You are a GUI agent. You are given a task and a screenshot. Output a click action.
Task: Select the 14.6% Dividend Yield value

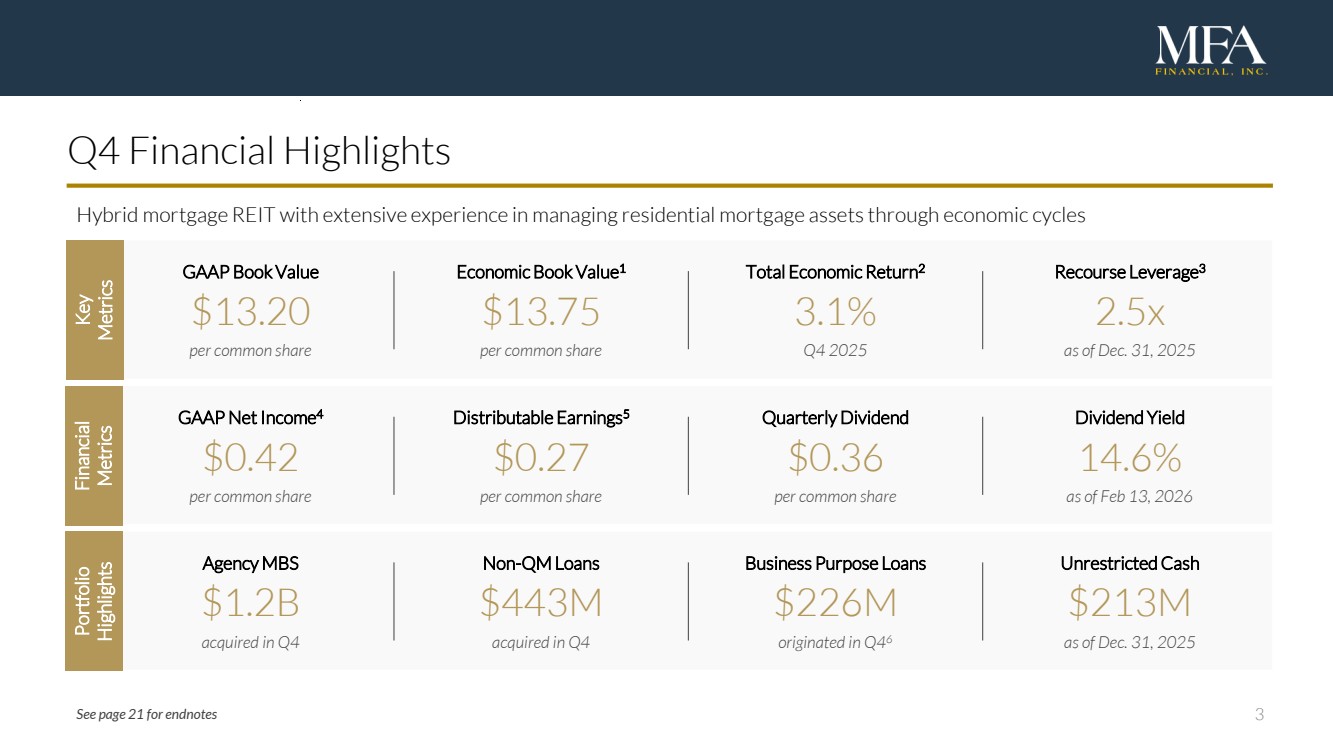1129,459
